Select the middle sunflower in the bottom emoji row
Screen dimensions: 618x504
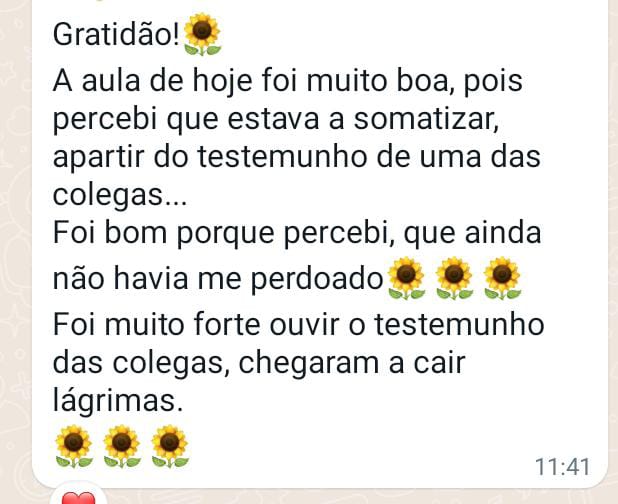[122, 446]
